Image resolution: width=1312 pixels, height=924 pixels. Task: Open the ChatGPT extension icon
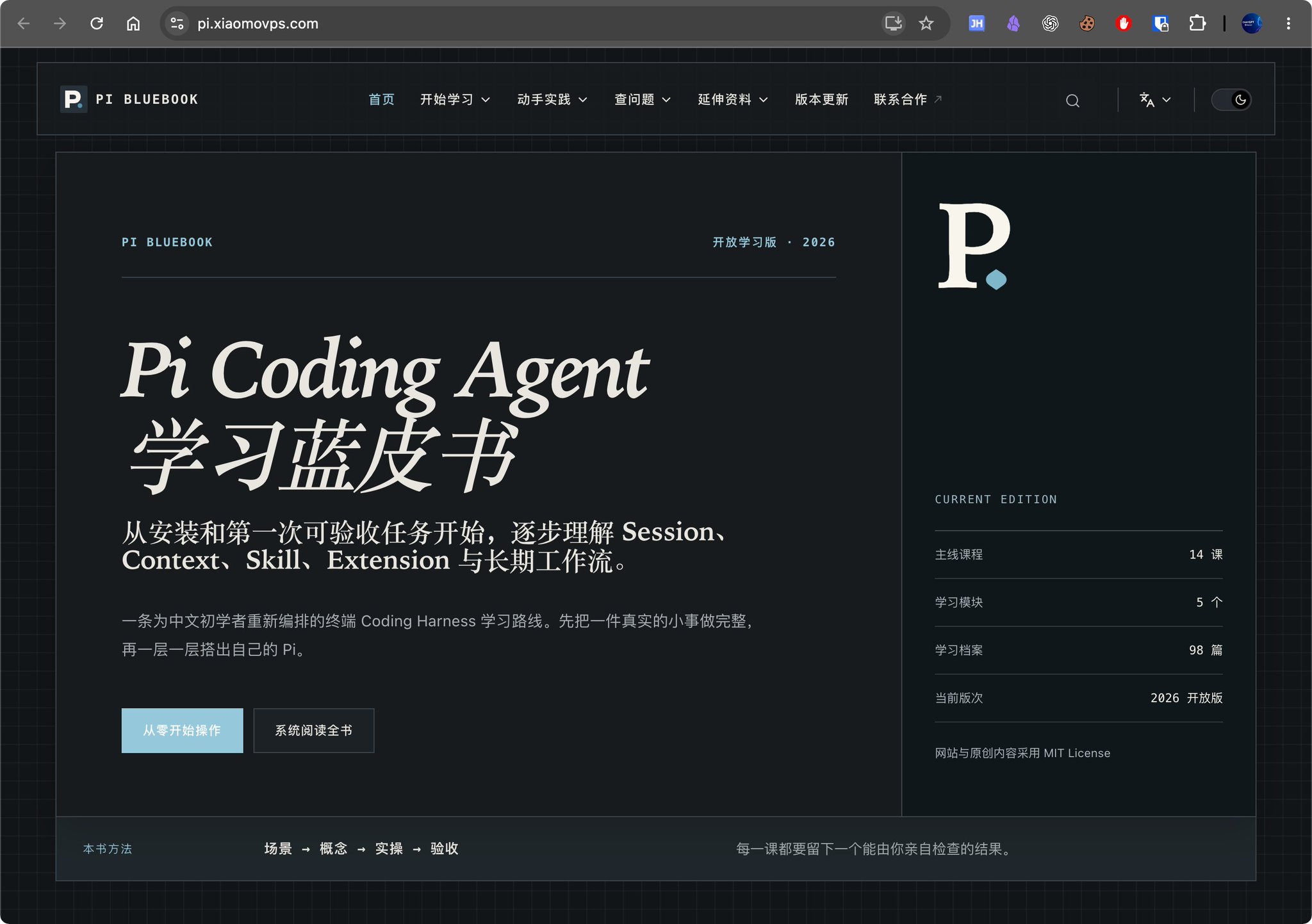pos(1050,24)
